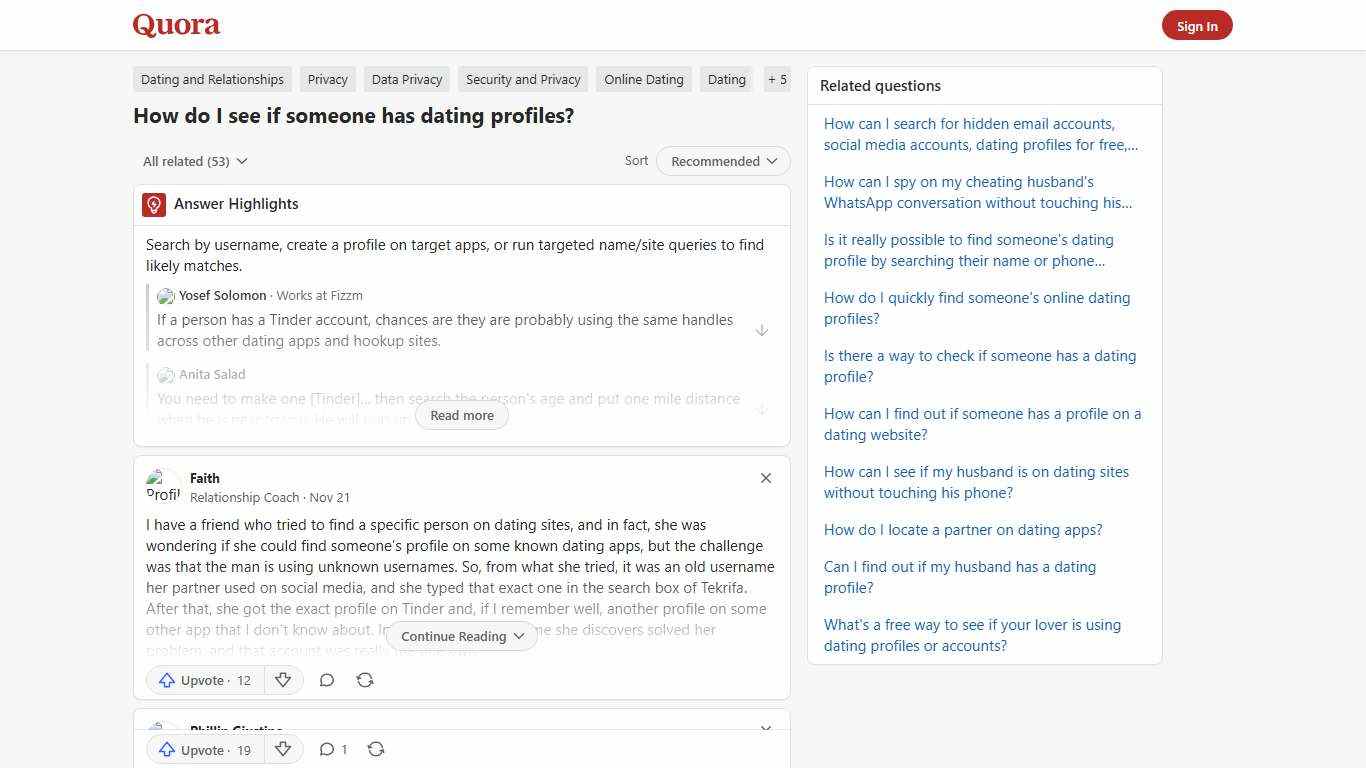Click the Answer Highlights lightbulb icon

(154, 204)
